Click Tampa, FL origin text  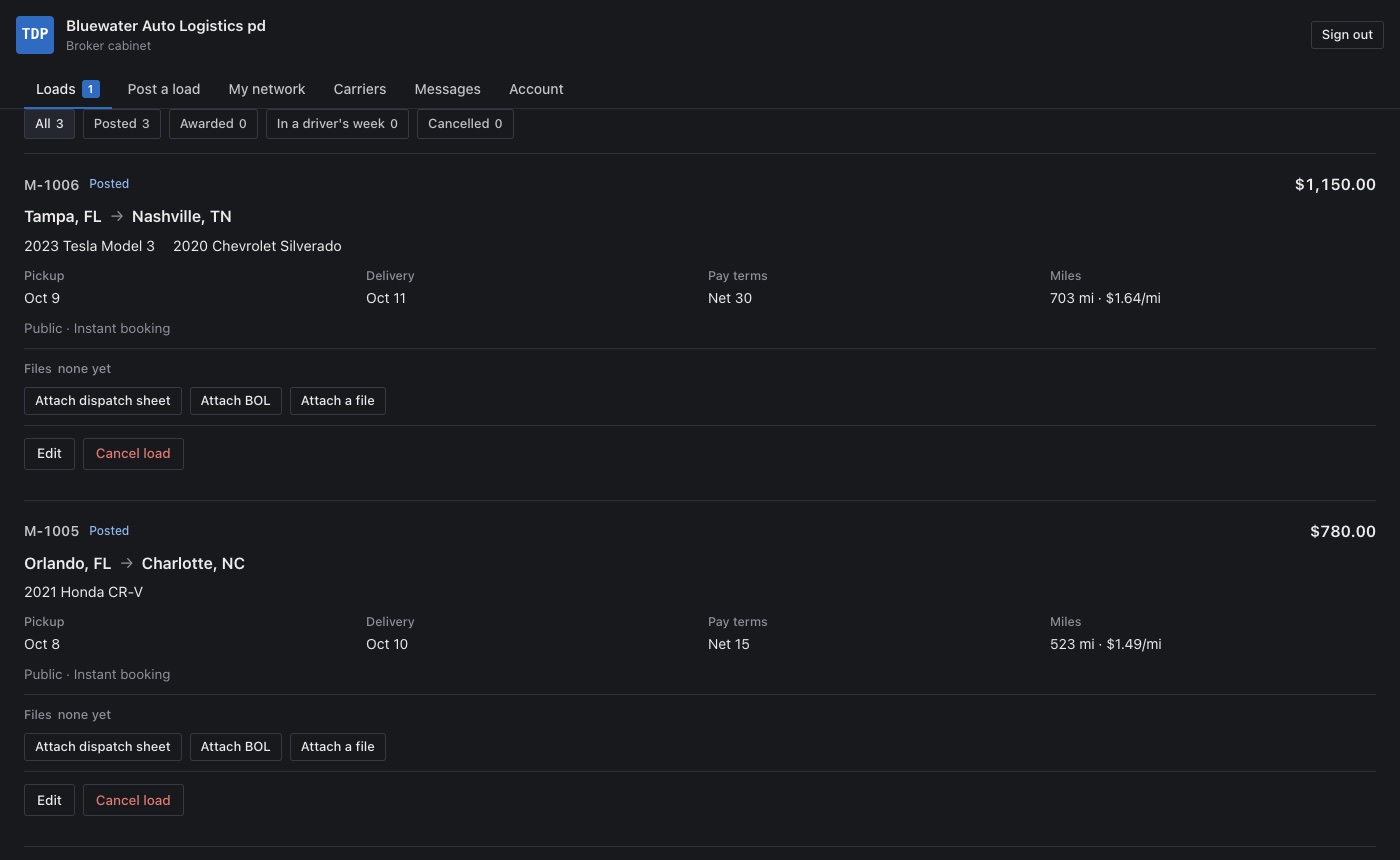tap(63, 216)
